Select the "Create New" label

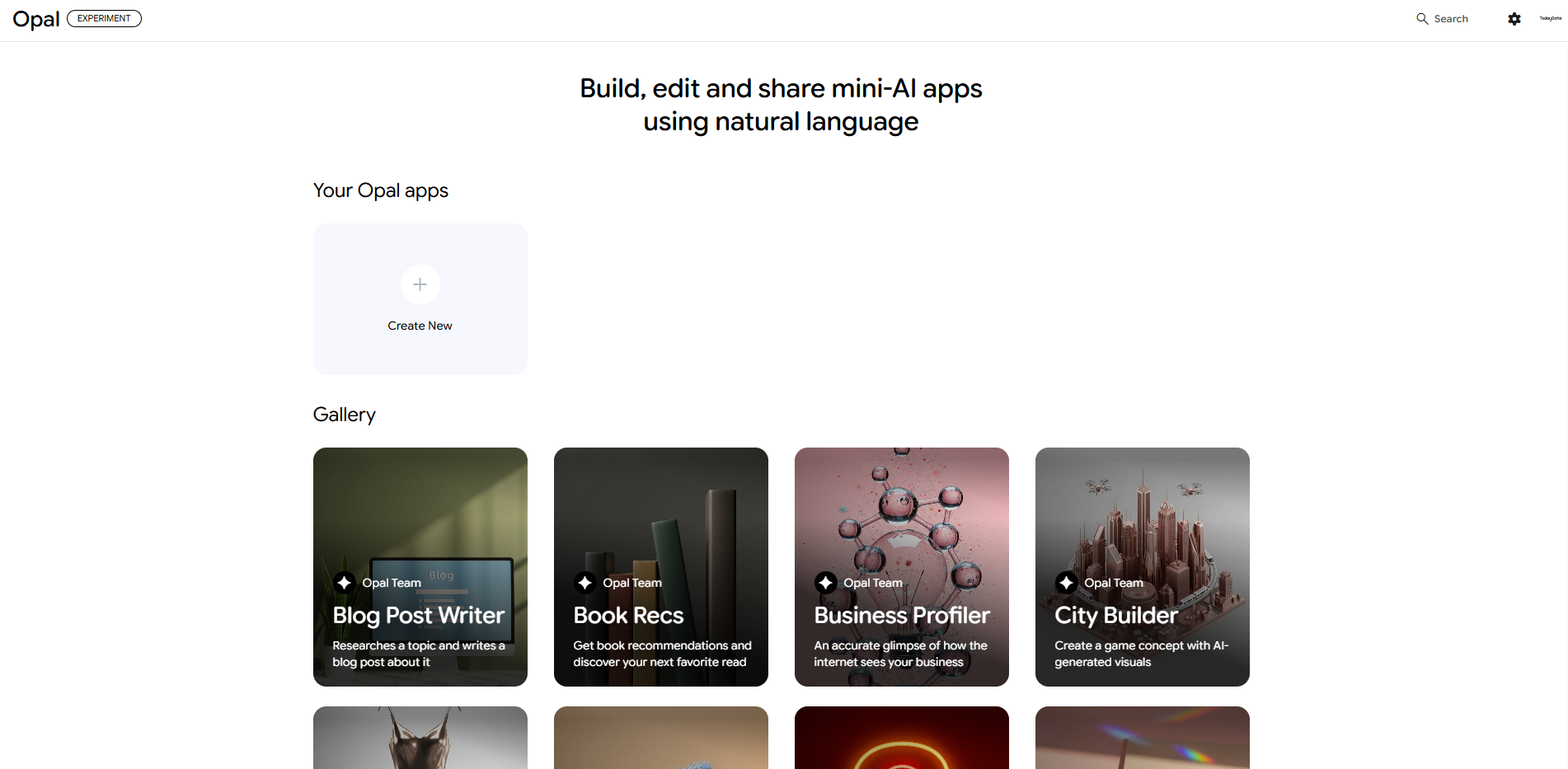coord(420,326)
